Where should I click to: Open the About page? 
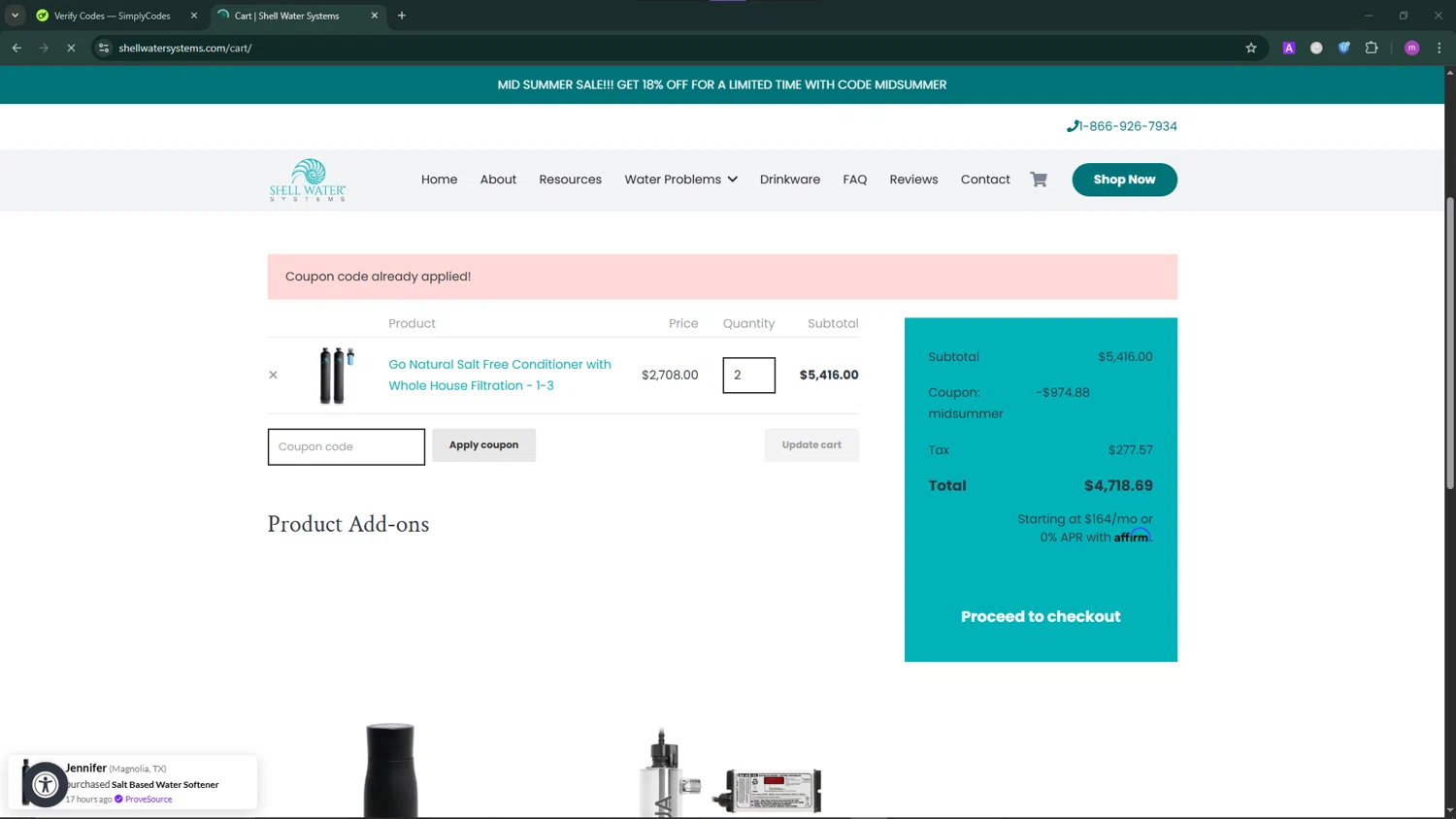pyautogui.click(x=498, y=180)
